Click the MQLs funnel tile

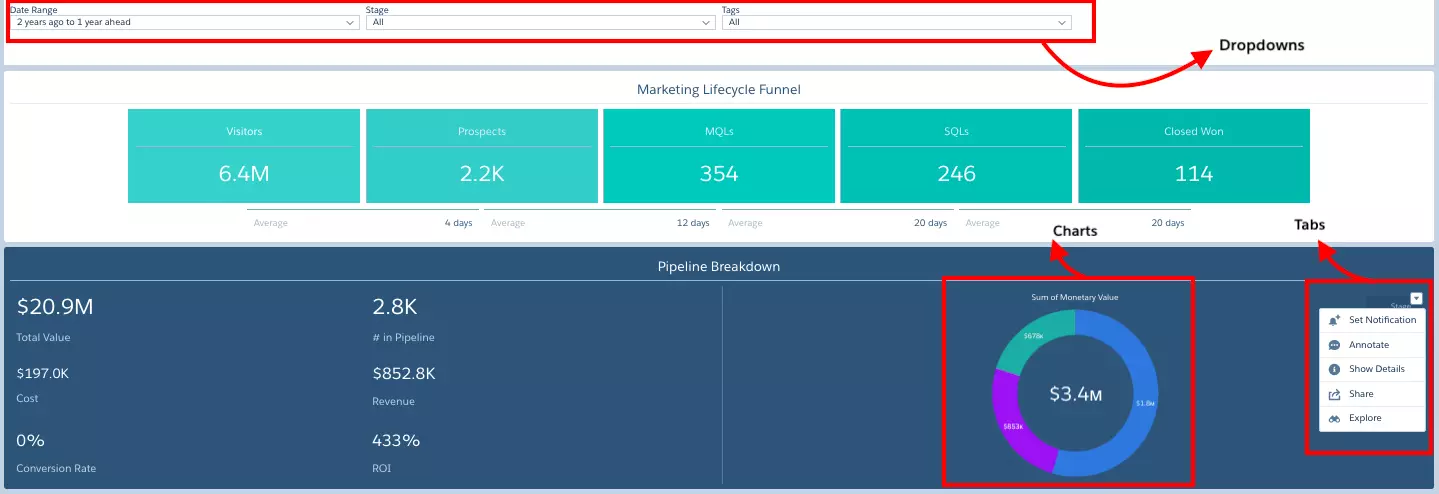coord(719,156)
